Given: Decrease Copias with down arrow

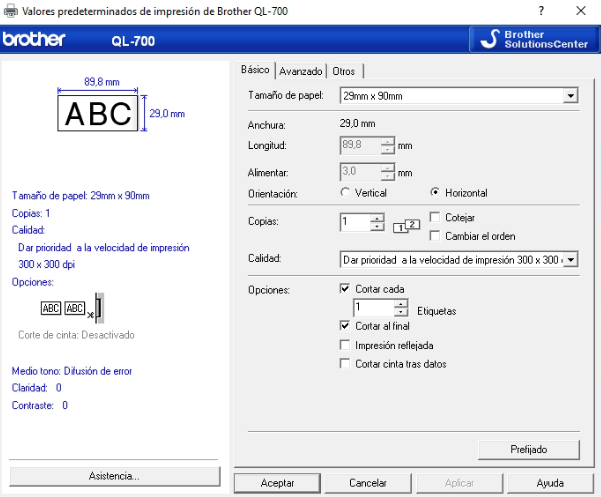Looking at the screenshot, I should (x=378, y=227).
